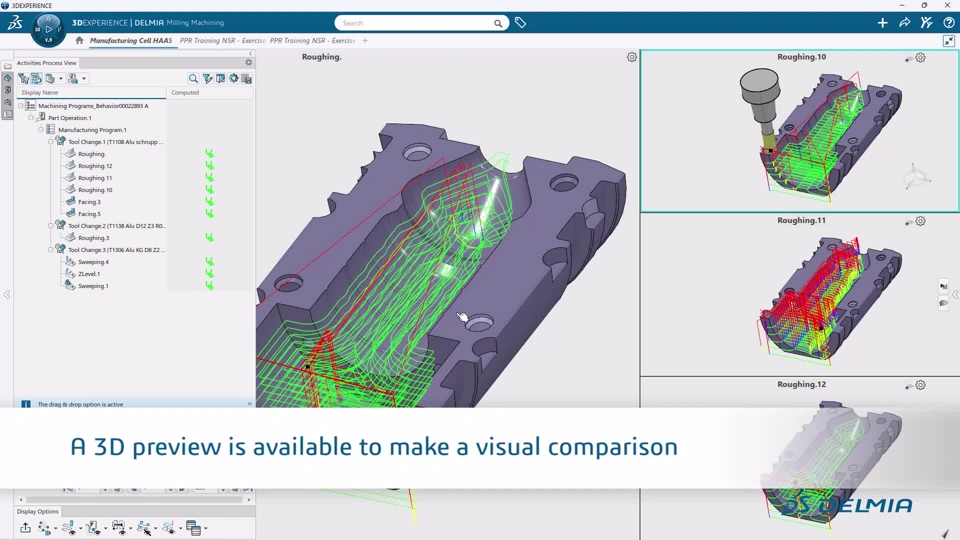This screenshot has width=960, height=540.
Task: Open Activities Process View panel settings gear
Action: [x=249, y=62]
